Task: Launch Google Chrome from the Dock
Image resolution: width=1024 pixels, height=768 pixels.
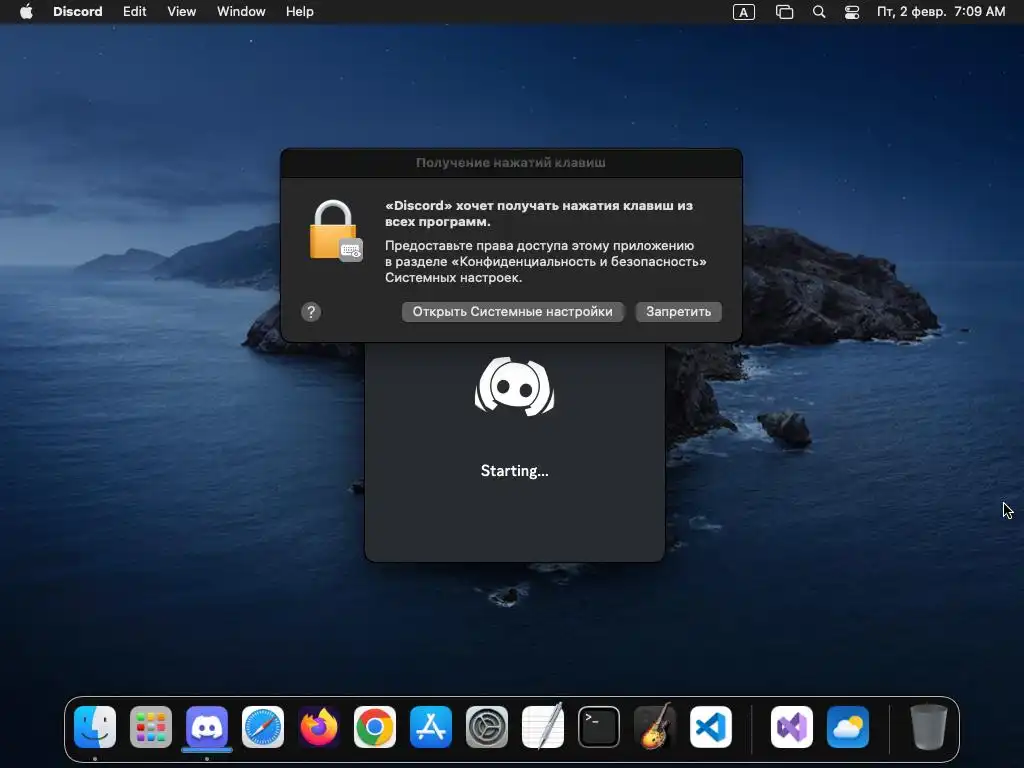Action: point(375,727)
